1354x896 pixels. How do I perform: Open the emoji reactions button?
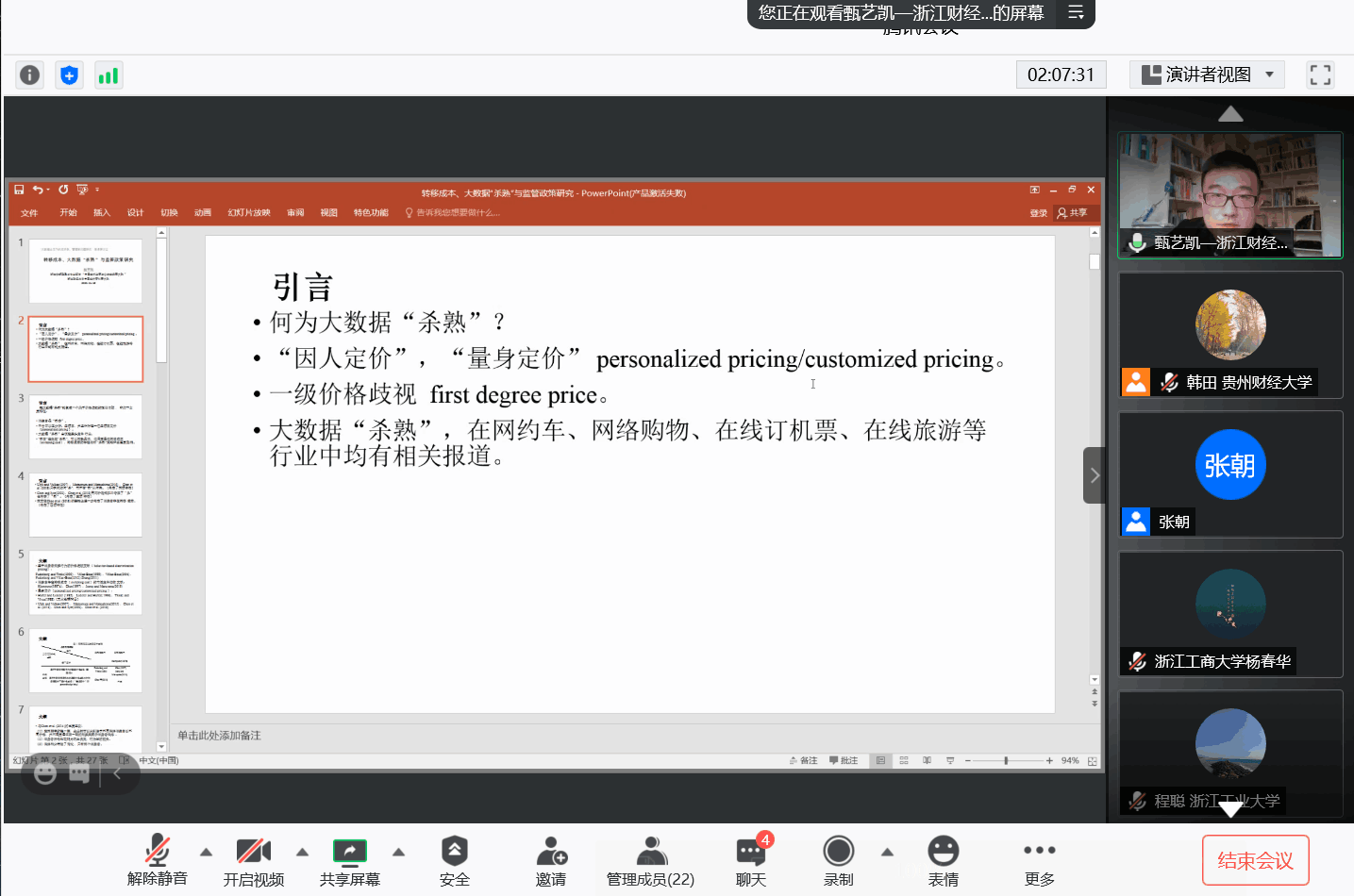pos(943,859)
